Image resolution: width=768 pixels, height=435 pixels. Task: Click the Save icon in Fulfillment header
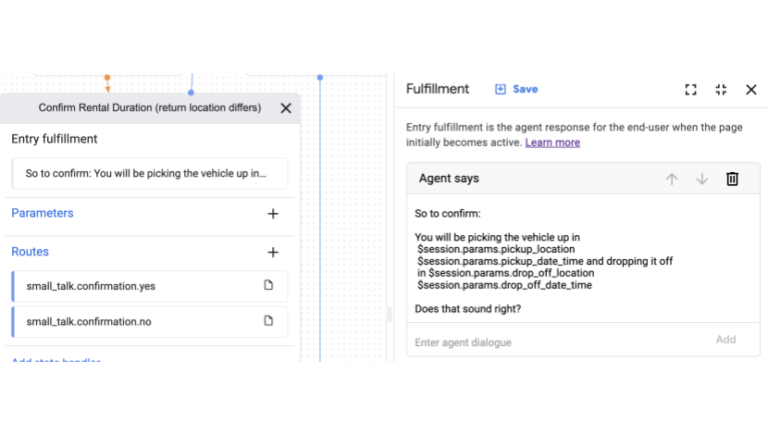point(501,89)
